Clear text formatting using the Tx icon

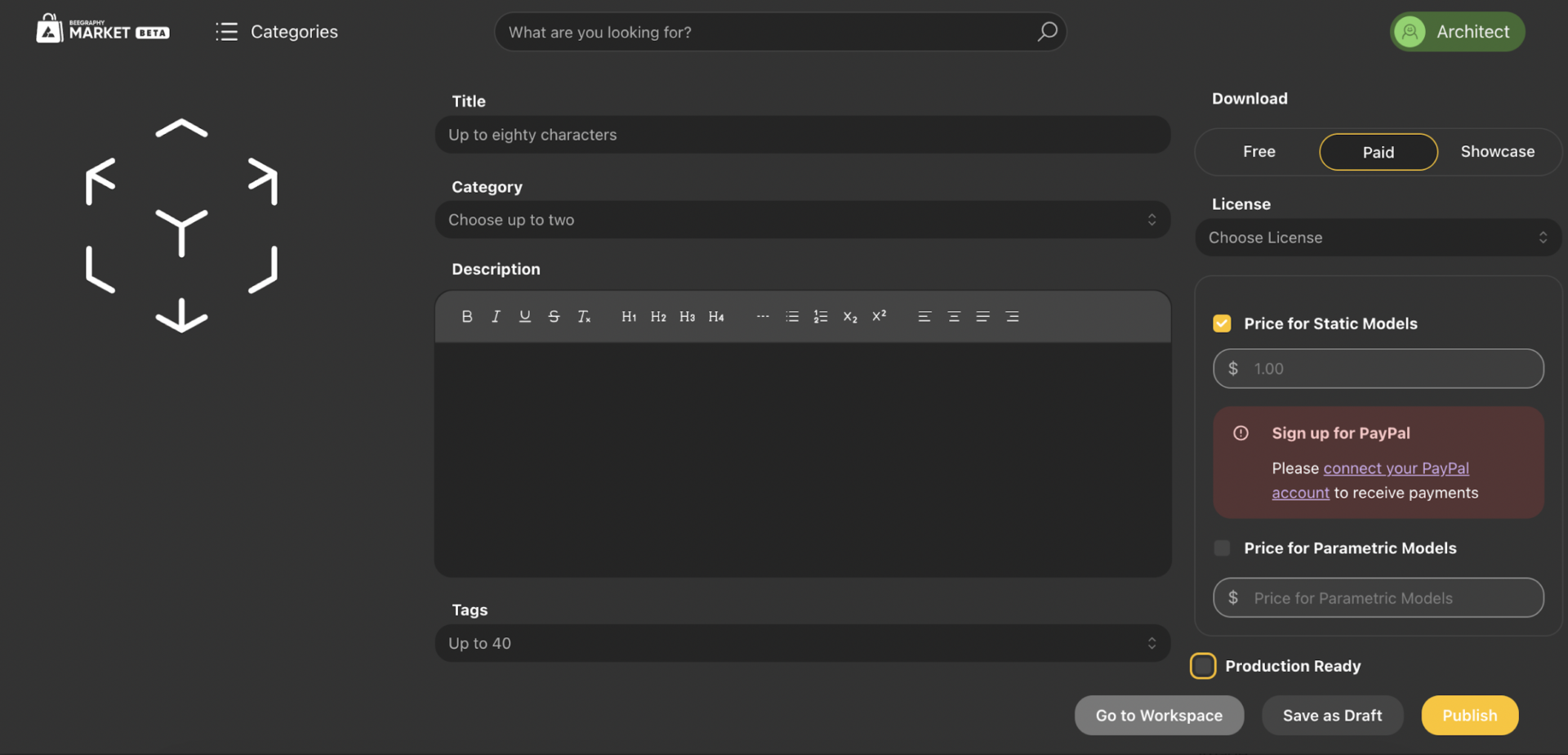click(583, 316)
